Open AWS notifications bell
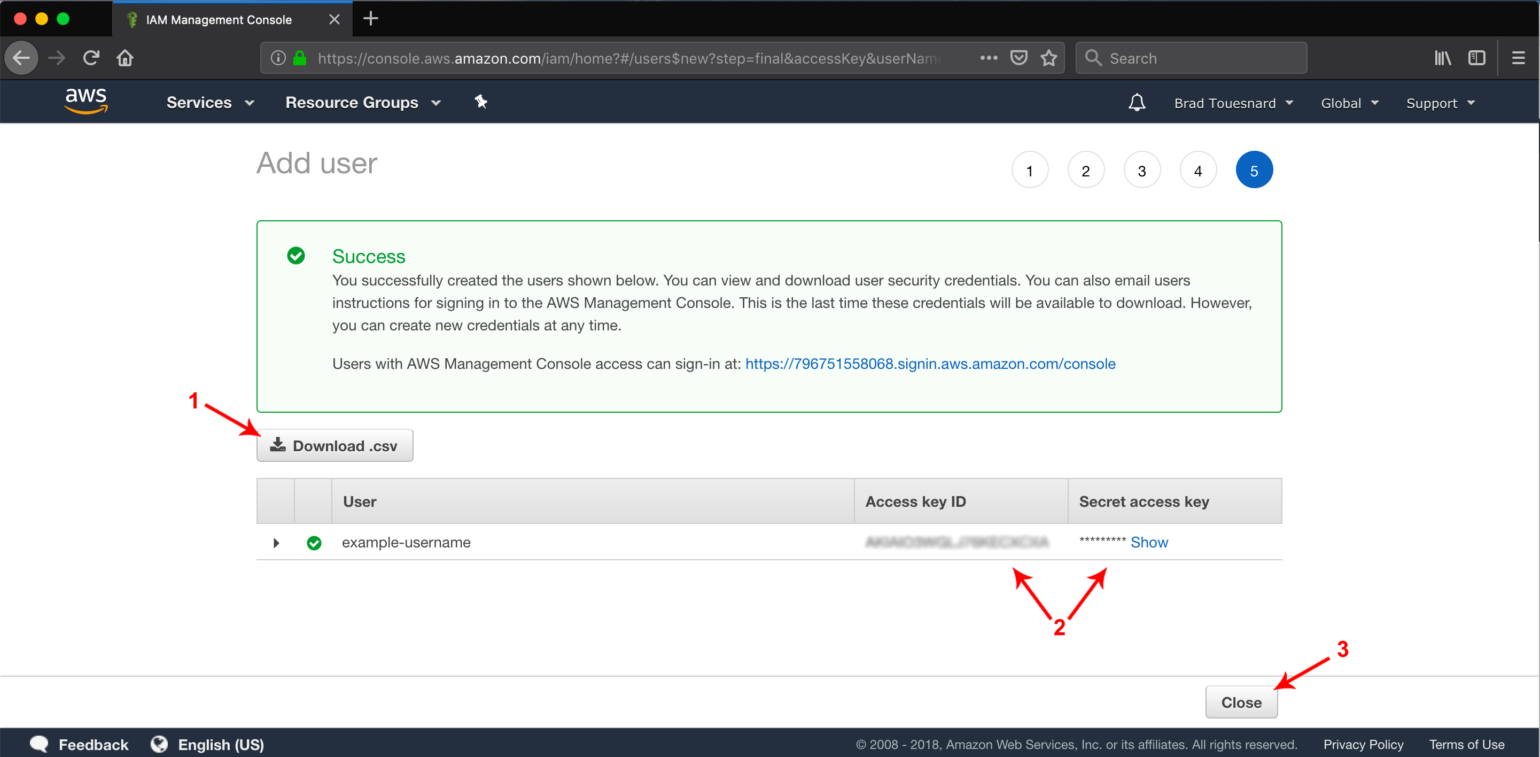 pyautogui.click(x=1137, y=102)
